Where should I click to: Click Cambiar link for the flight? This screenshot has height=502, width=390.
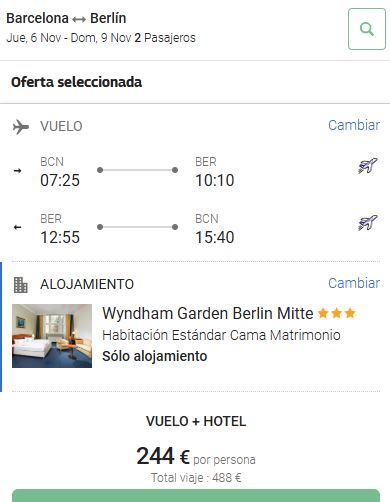coord(354,125)
